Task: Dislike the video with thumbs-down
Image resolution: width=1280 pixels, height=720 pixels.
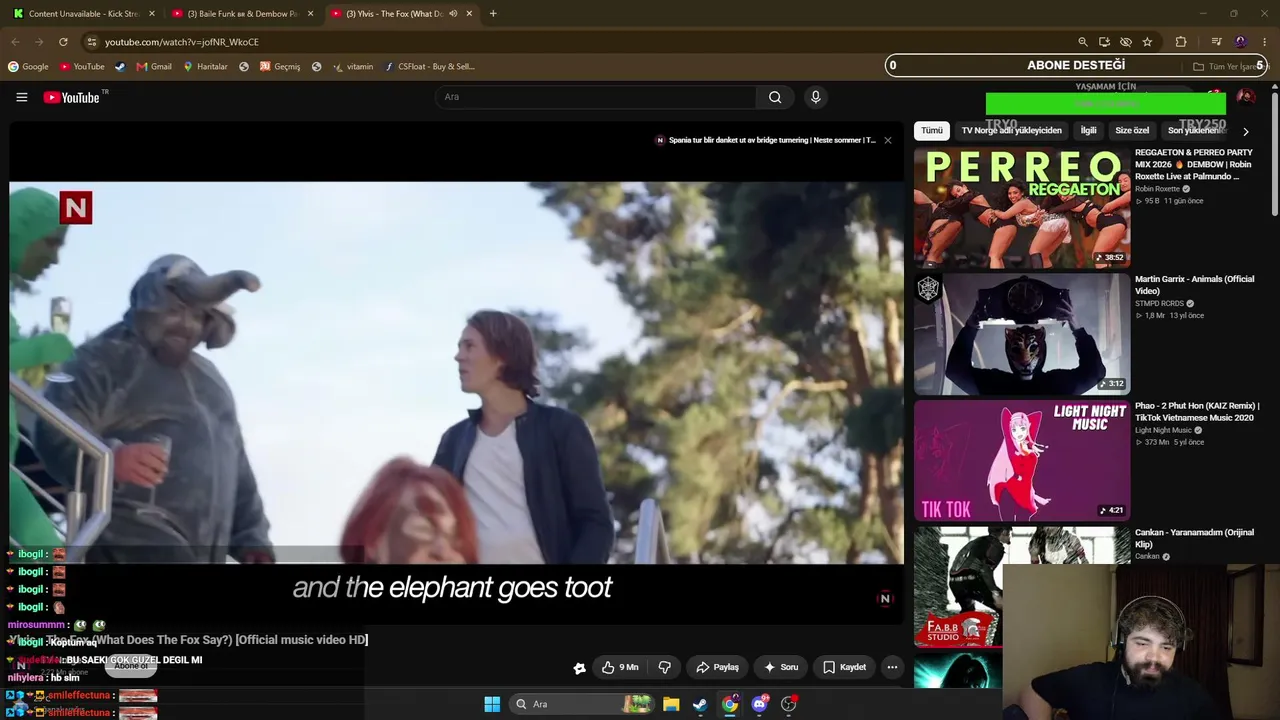Action: [x=664, y=667]
